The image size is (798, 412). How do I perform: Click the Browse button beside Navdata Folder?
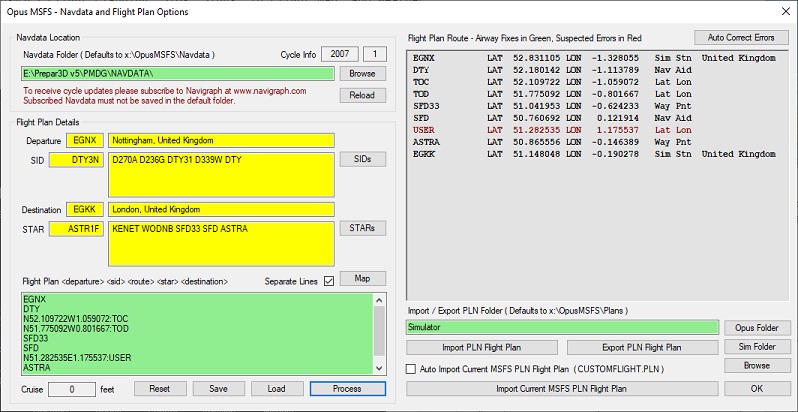(363, 74)
